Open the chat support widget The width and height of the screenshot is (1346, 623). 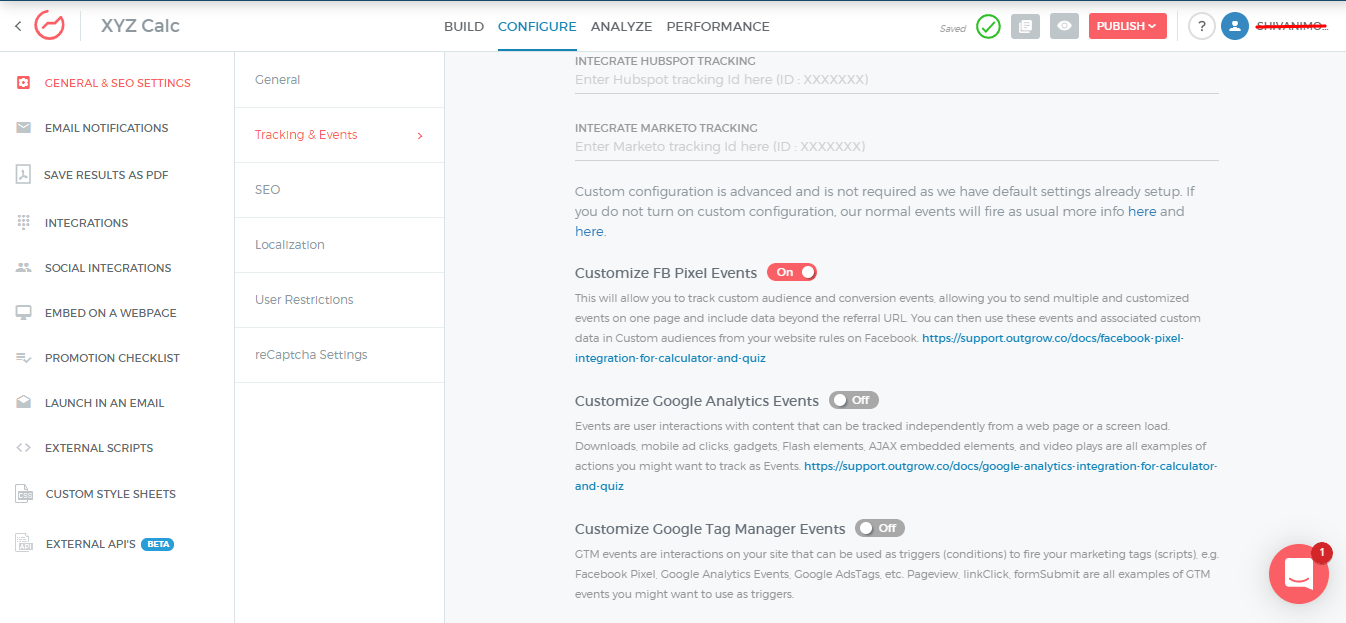(1298, 574)
